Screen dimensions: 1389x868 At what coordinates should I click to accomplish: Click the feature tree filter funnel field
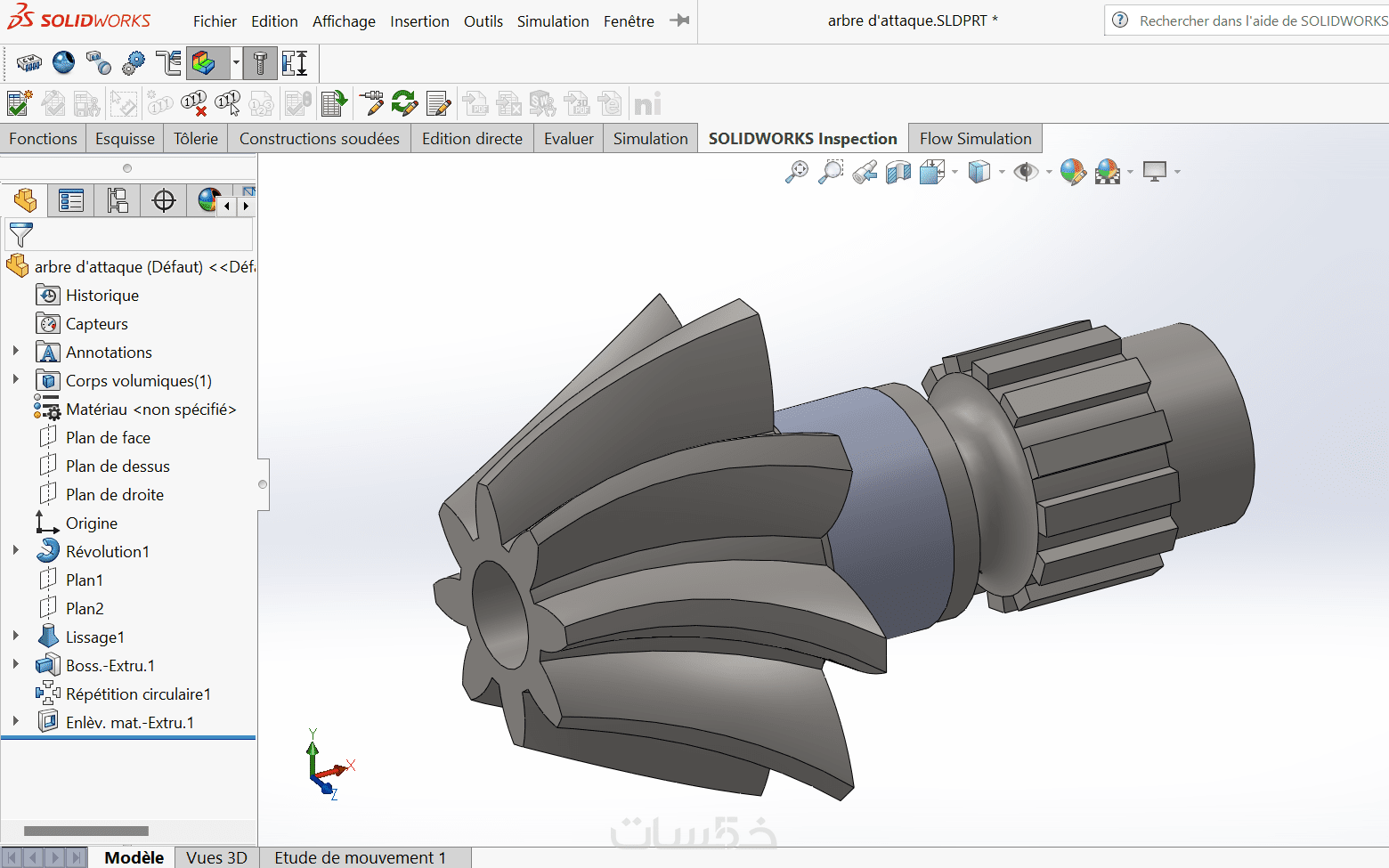(x=129, y=235)
